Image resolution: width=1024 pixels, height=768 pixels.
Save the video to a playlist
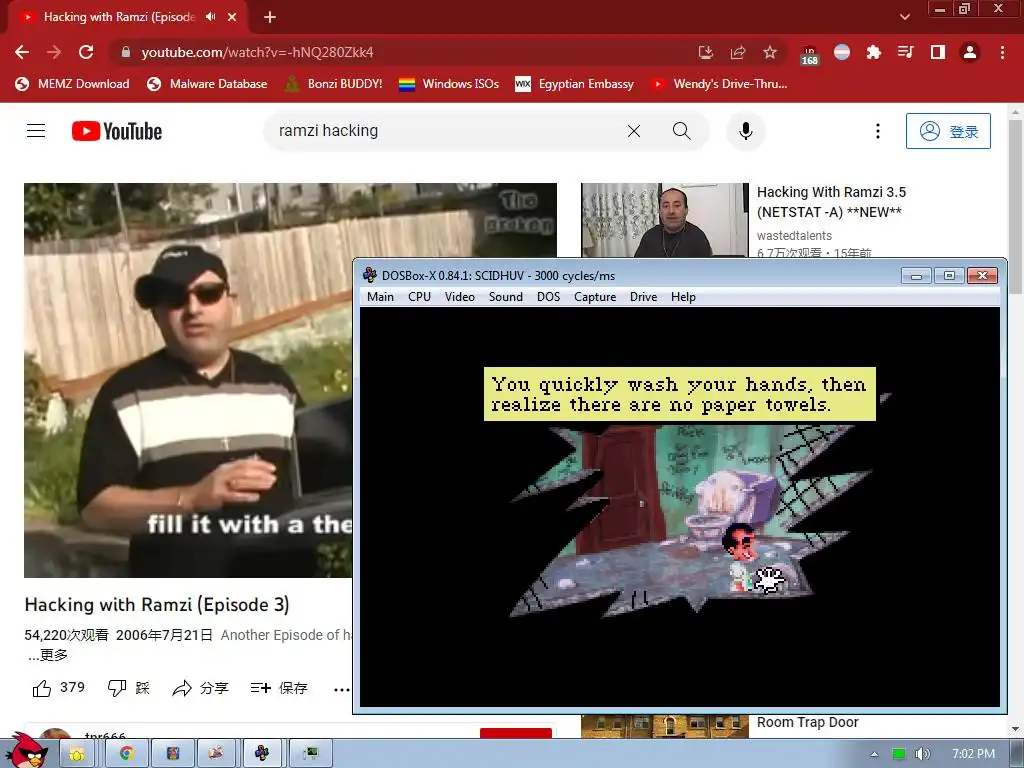[279, 688]
